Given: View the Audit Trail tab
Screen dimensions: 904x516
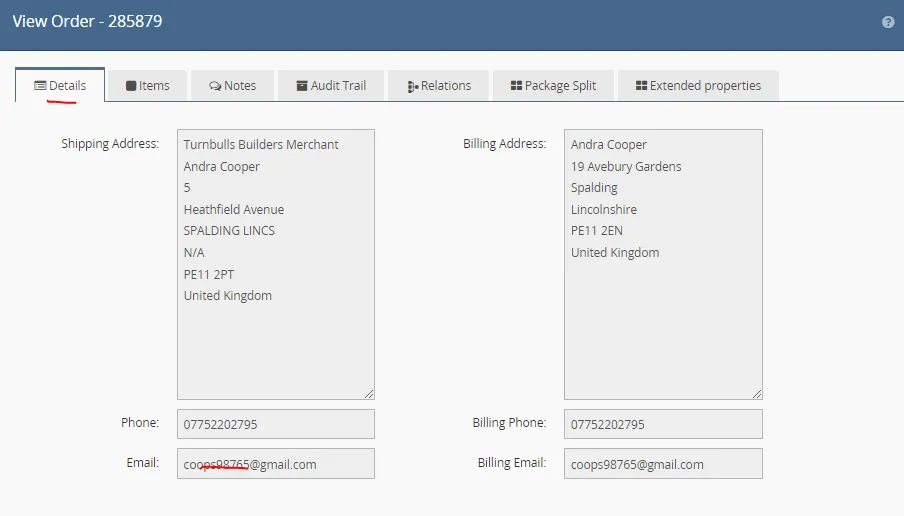Looking at the screenshot, I should (x=331, y=85).
